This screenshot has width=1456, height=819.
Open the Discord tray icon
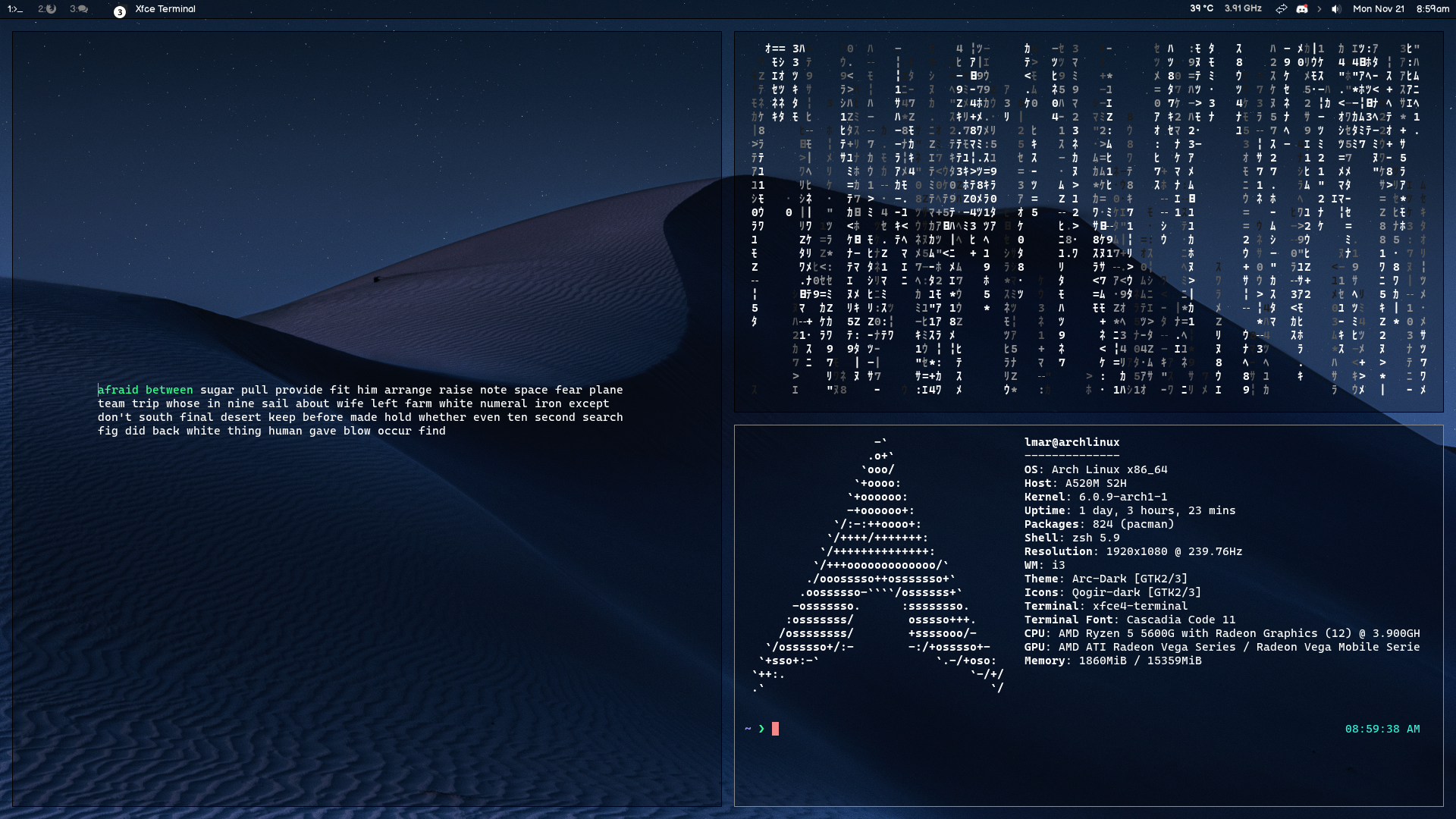[x=1302, y=9]
